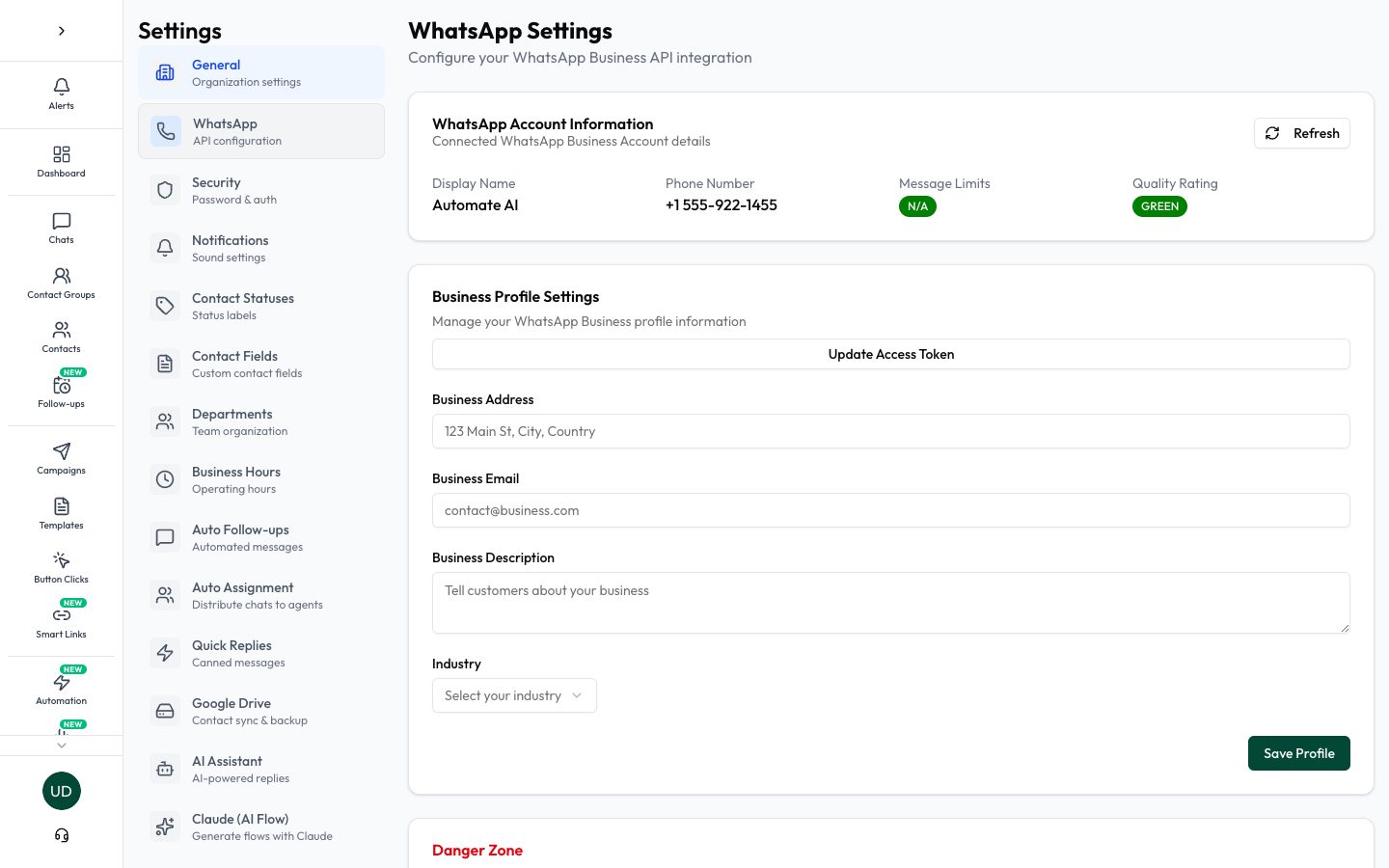Image resolution: width=1389 pixels, height=868 pixels.
Task: Select WhatsApp API configuration
Action: (x=261, y=131)
